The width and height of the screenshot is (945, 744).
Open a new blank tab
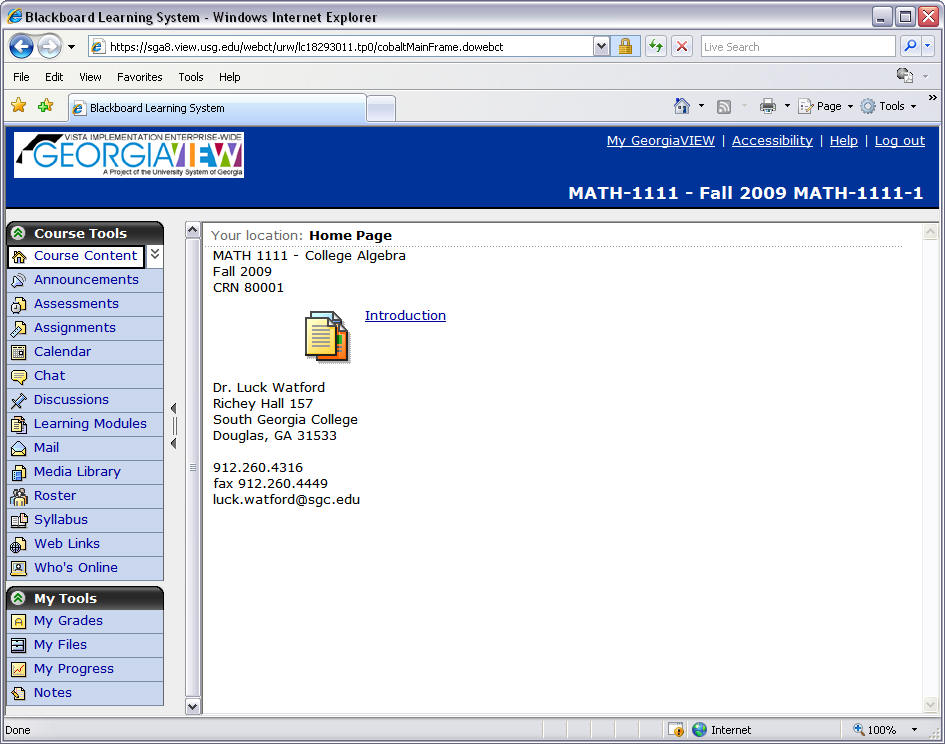(x=381, y=109)
